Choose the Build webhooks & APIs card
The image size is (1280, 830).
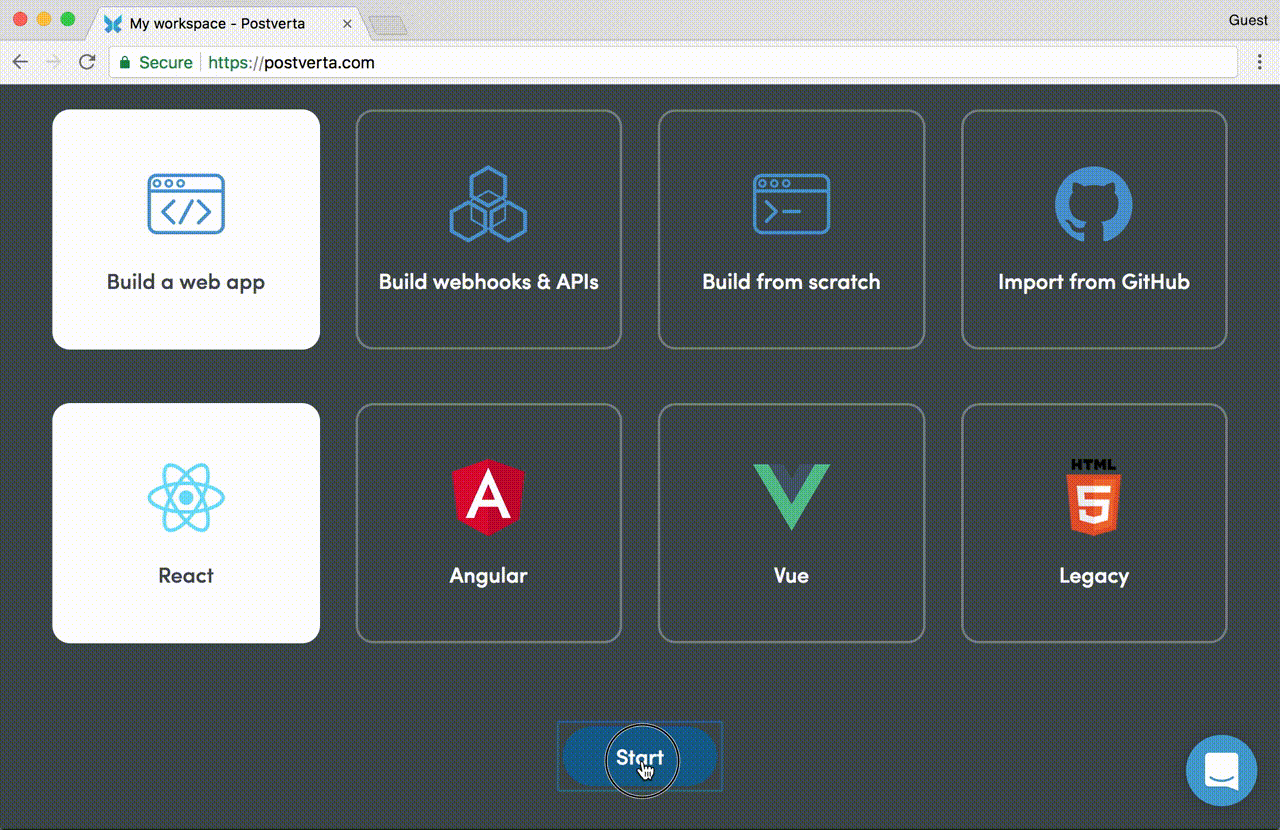click(x=489, y=229)
